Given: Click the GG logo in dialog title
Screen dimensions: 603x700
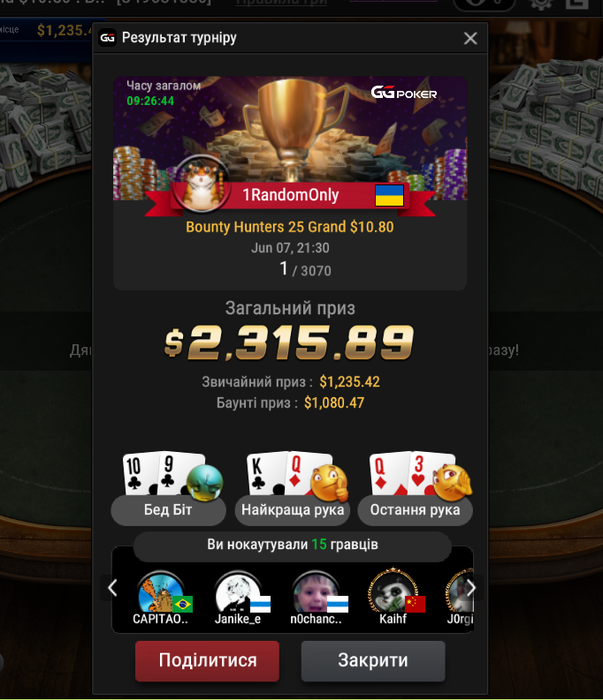Looking at the screenshot, I should click(108, 38).
